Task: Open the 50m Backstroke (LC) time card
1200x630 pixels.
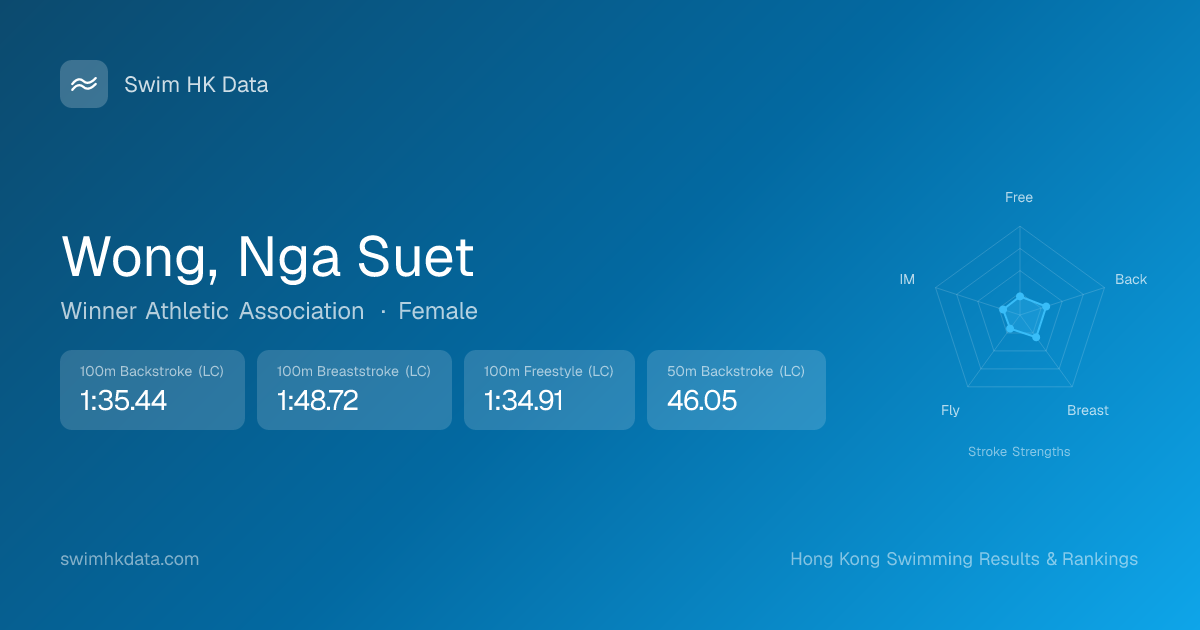Action: [736, 390]
